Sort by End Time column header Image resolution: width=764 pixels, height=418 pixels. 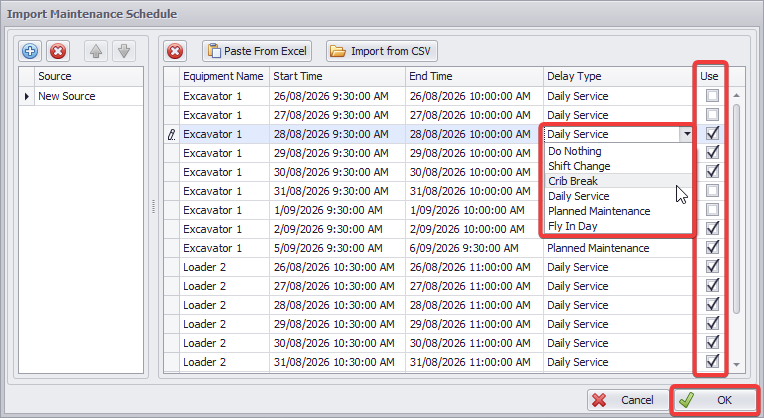[474, 76]
